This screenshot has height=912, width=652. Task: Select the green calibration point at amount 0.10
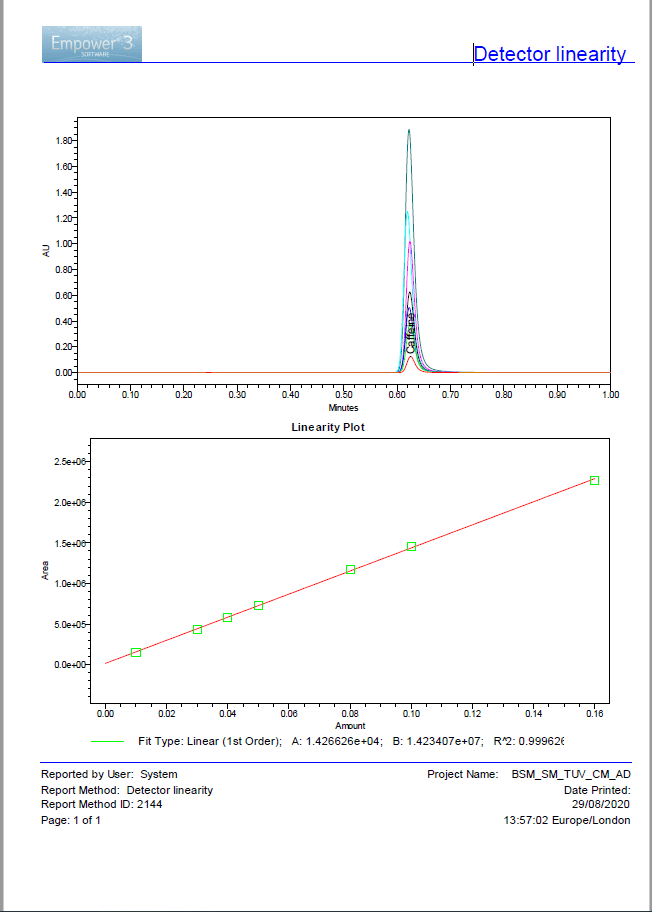click(411, 547)
